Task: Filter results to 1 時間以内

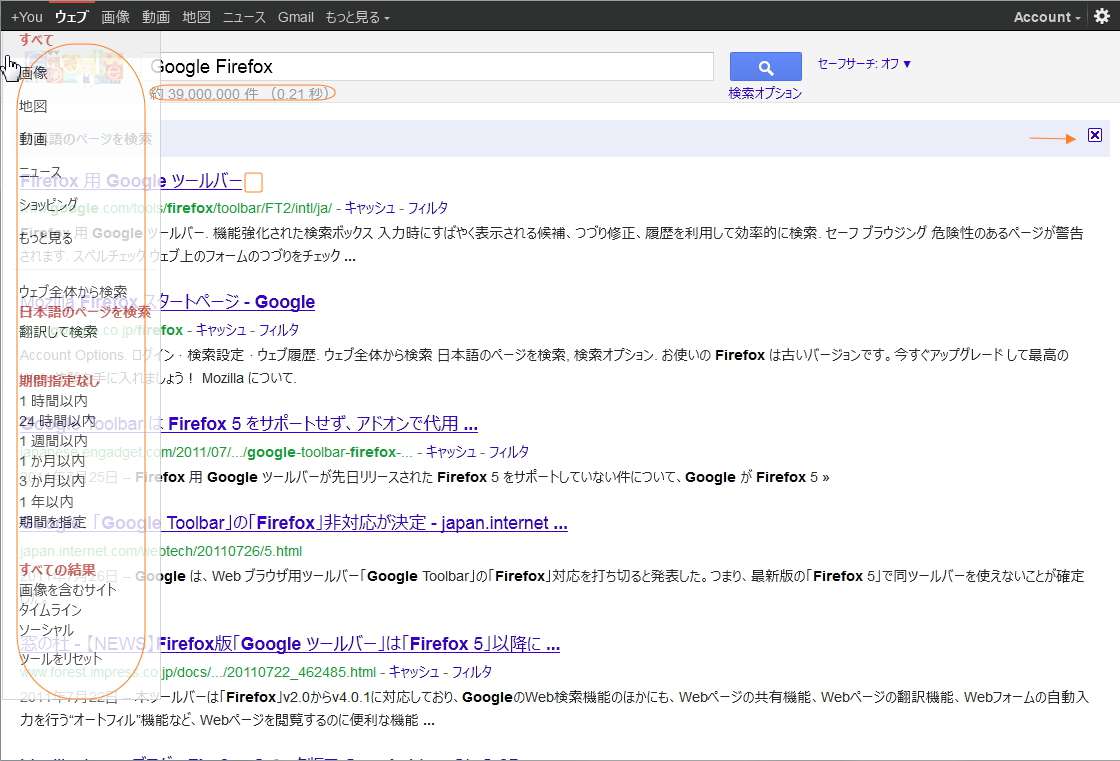Action: pyautogui.click(x=54, y=401)
